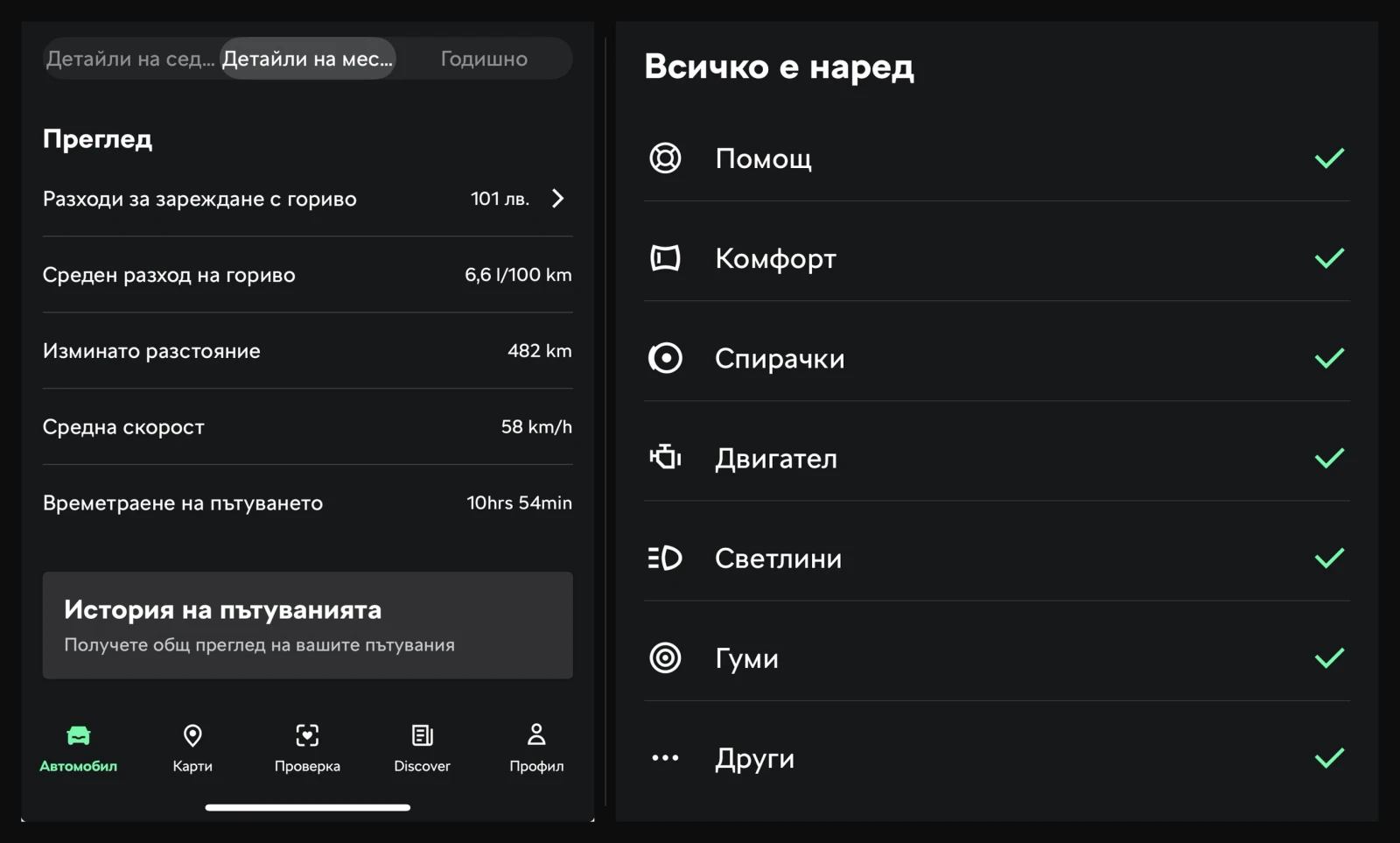Switch to the Годишно tab
1400x843 pixels.
pyautogui.click(x=484, y=59)
